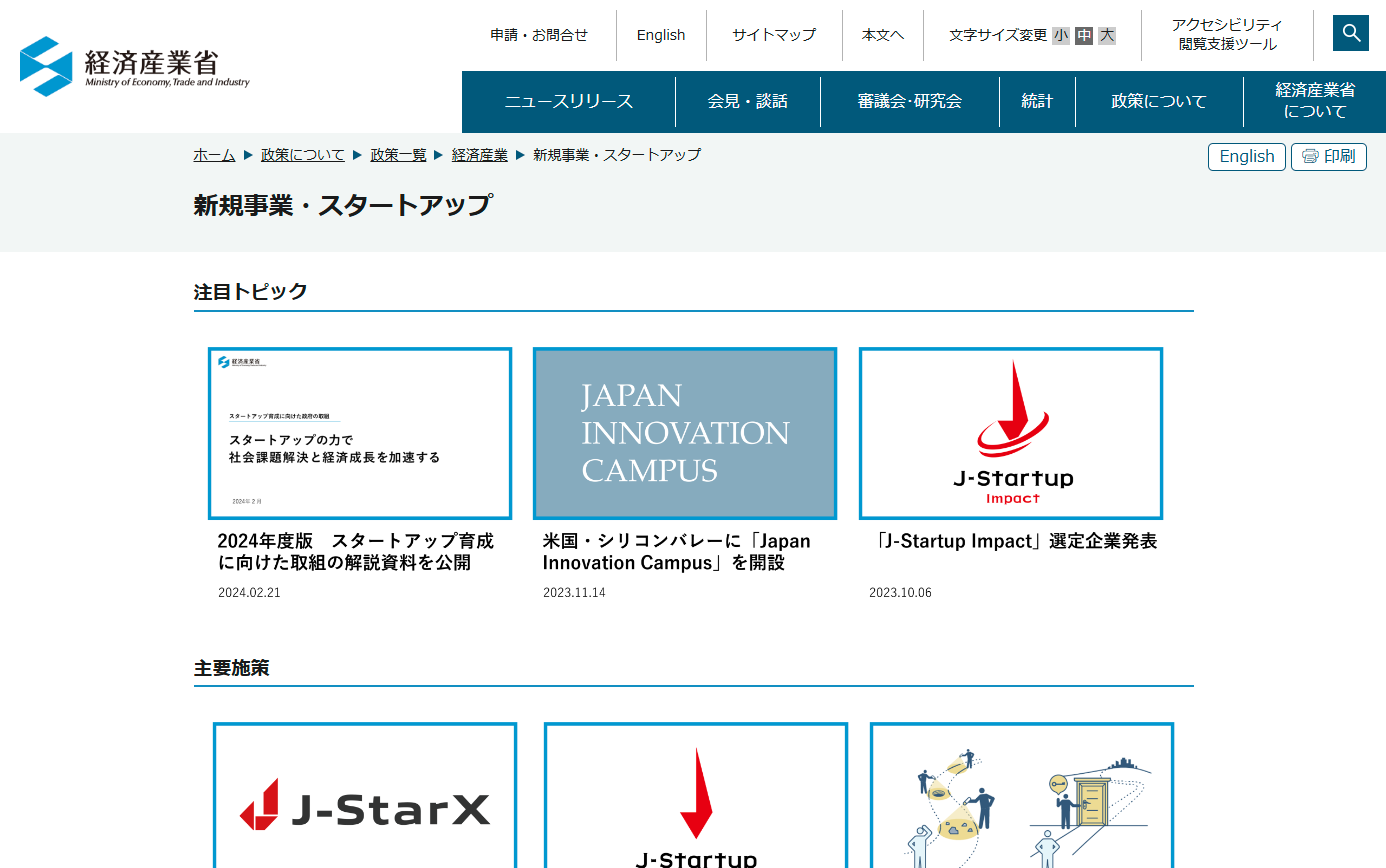Click the English link in top header
The width and height of the screenshot is (1386, 868).
coord(661,35)
